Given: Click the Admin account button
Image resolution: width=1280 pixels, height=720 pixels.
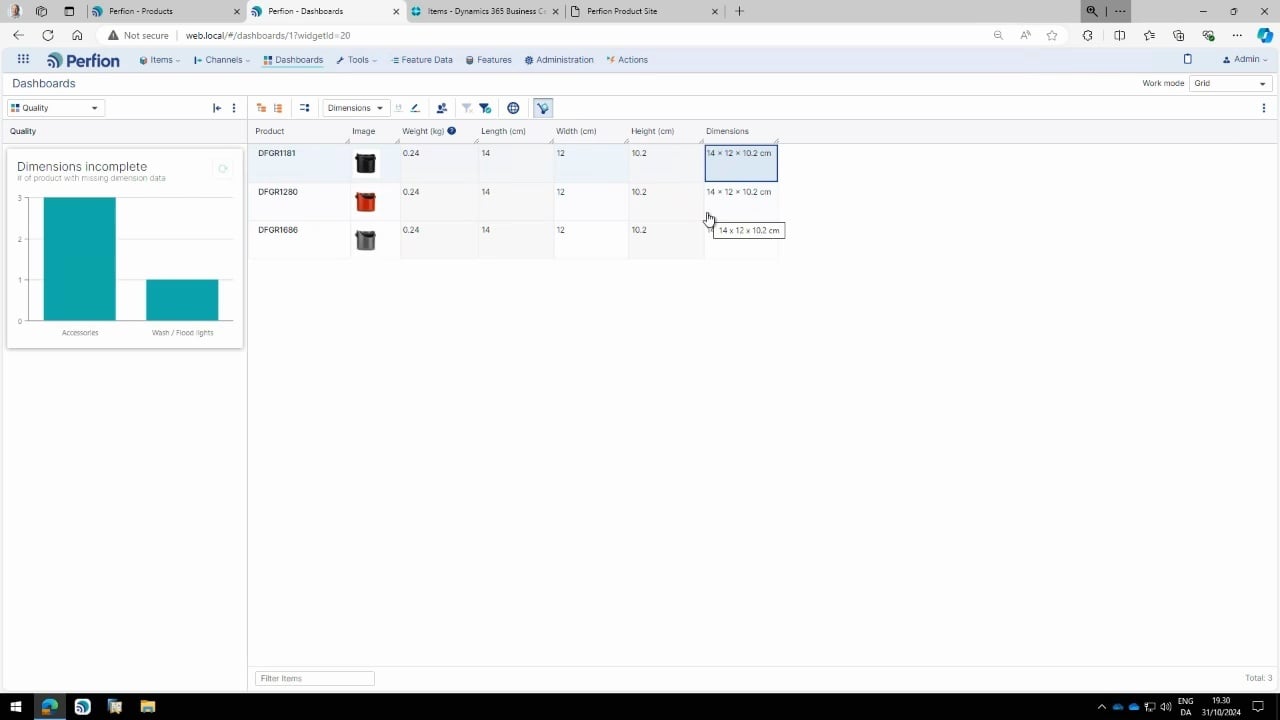Looking at the screenshot, I should click(x=1243, y=59).
